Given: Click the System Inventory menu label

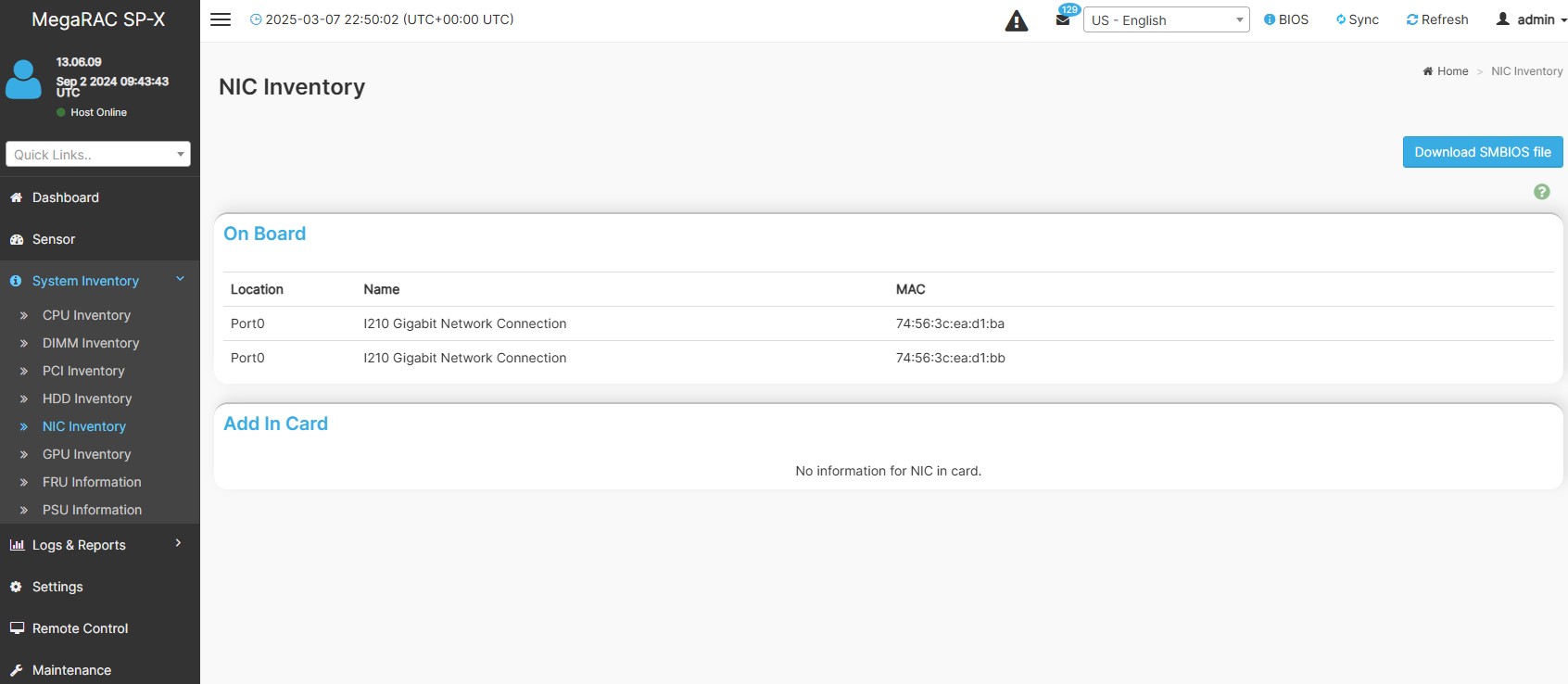Looking at the screenshot, I should (x=85, y=281).
